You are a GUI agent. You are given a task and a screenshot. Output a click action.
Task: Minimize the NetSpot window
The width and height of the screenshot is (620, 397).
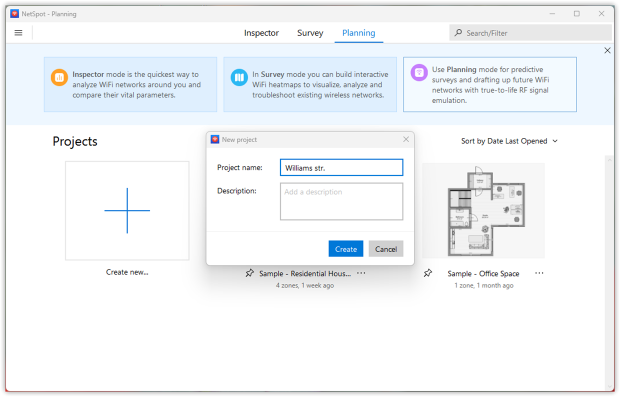click(552, 14)
